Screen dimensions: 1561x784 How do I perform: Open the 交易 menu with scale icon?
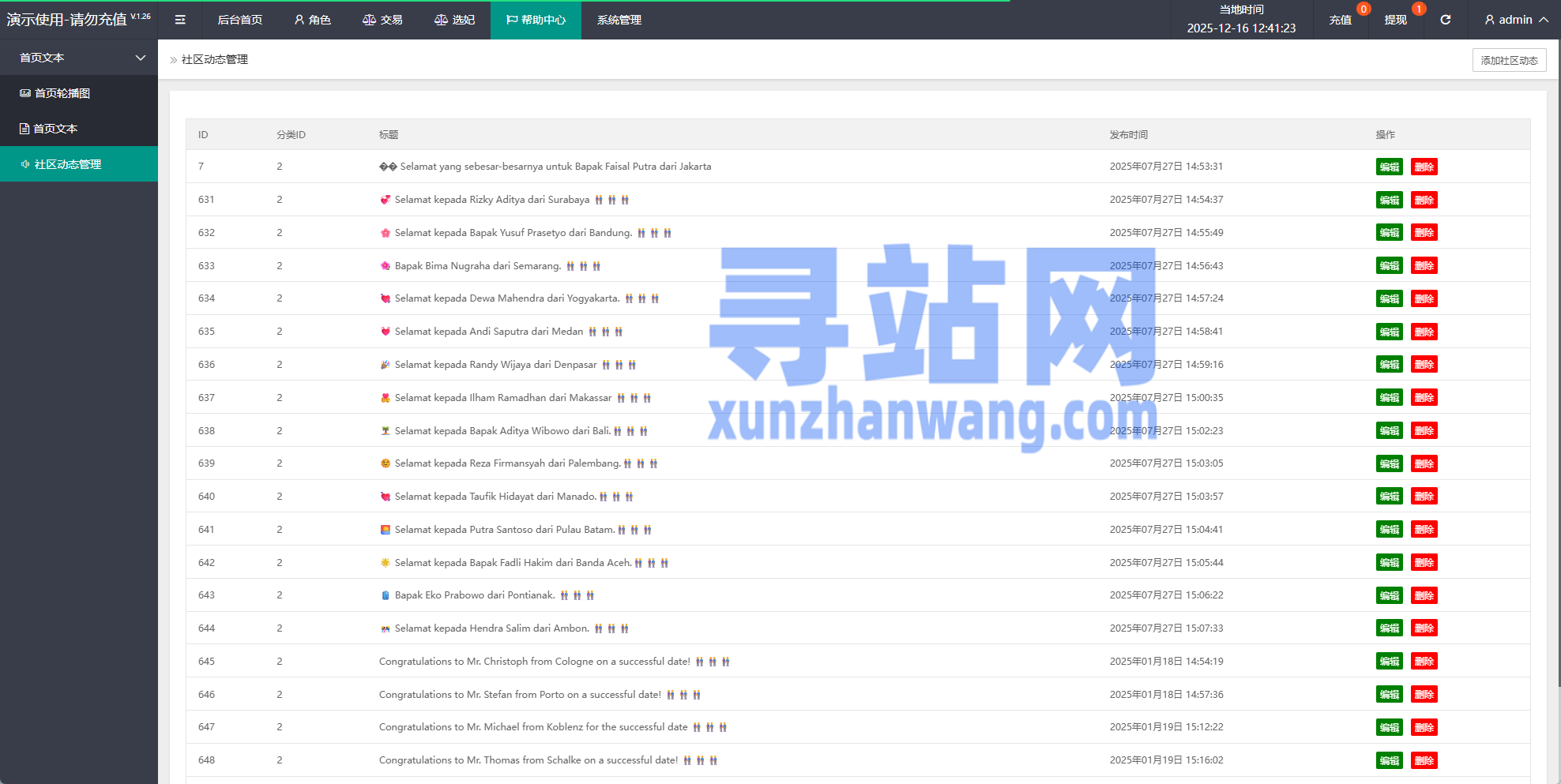382,20
